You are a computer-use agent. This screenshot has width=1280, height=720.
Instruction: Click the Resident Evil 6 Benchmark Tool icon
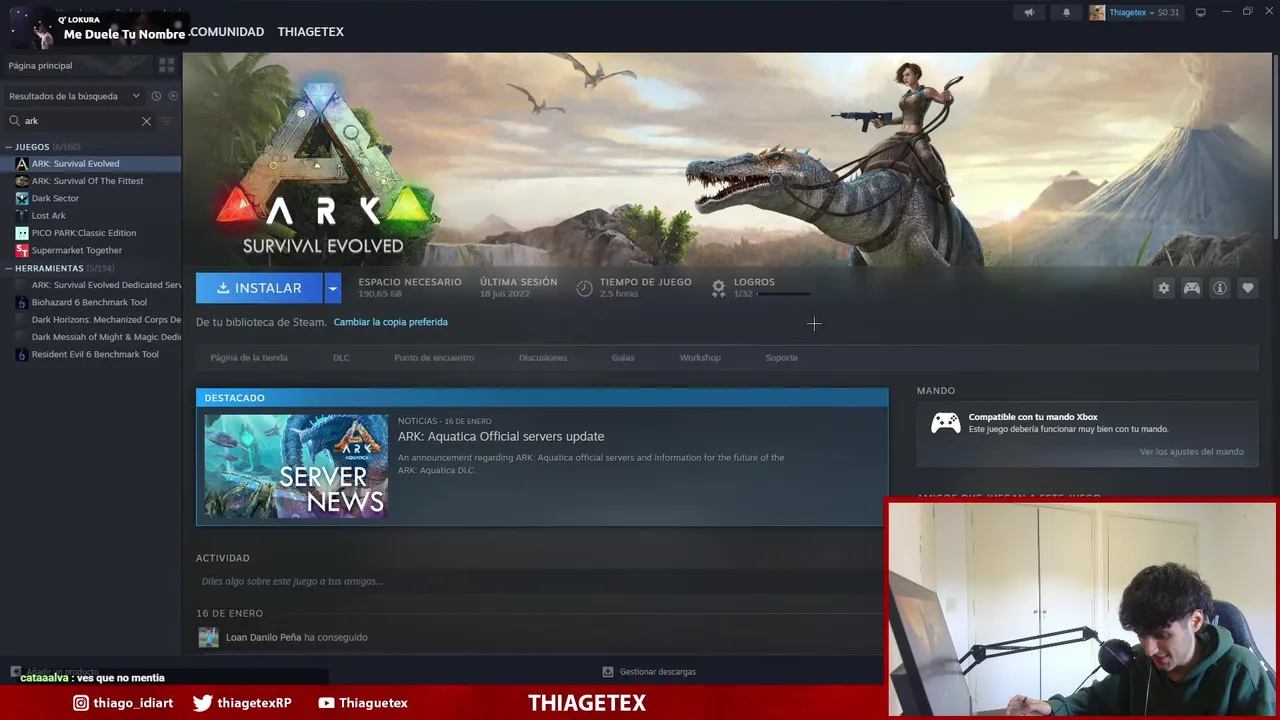click(x=22, y=354)
